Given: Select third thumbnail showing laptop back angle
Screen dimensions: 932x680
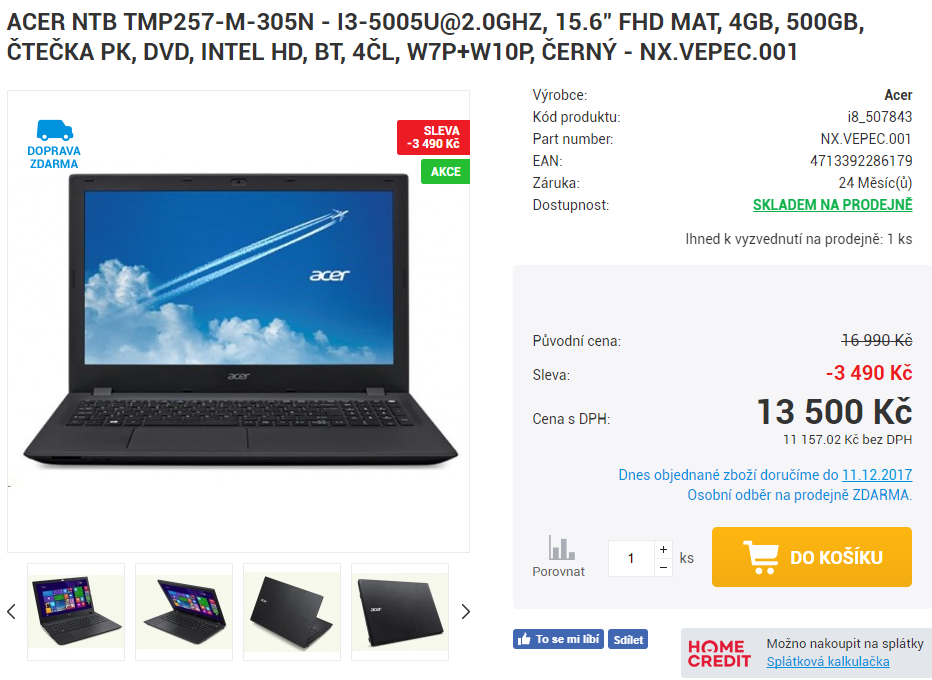Looking at the screenshot, I should coord(292,612).
